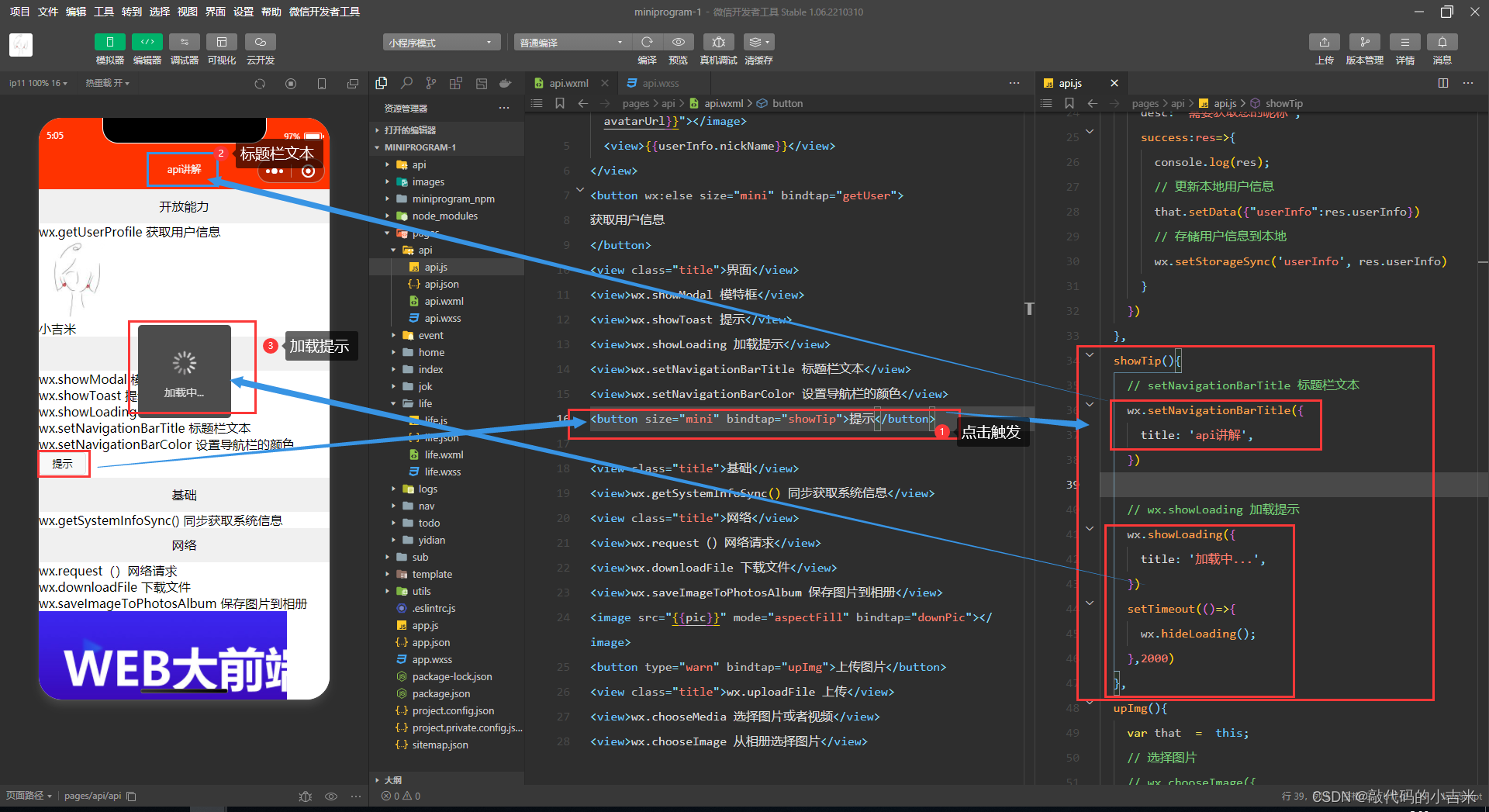
Task: Open the 微信开发者工具 menu
Action: [324, 12]
